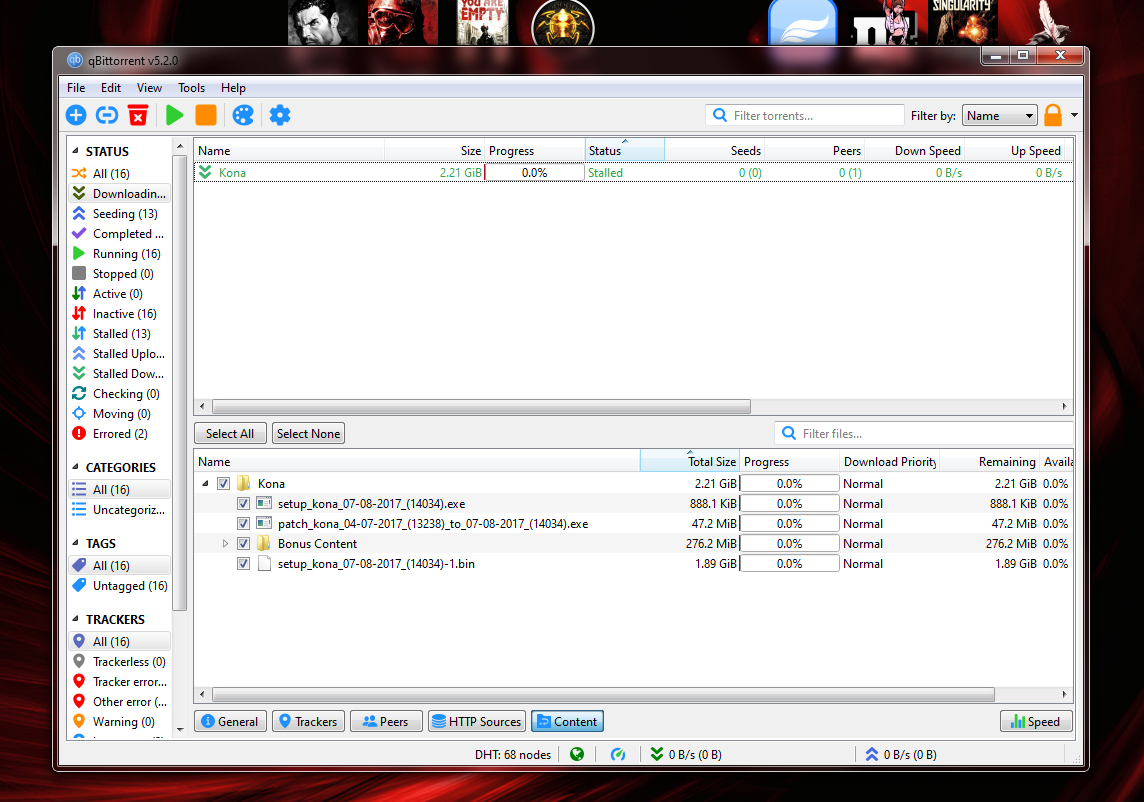The image size is (1144, 802).
Task: Switch to the Trackers tab
Action: point(308,722)
